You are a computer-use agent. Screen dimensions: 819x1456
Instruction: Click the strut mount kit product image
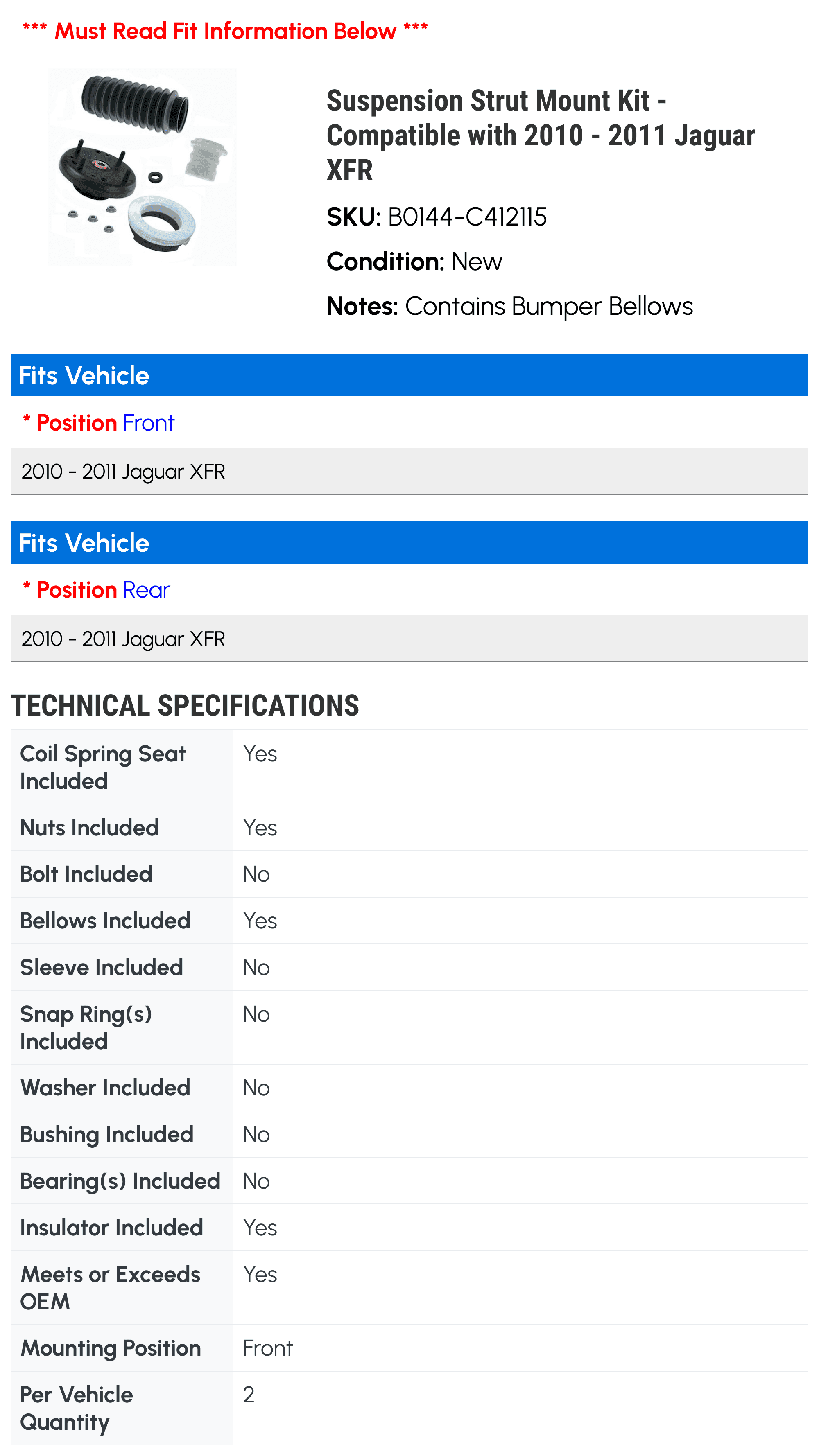(142, 167)
